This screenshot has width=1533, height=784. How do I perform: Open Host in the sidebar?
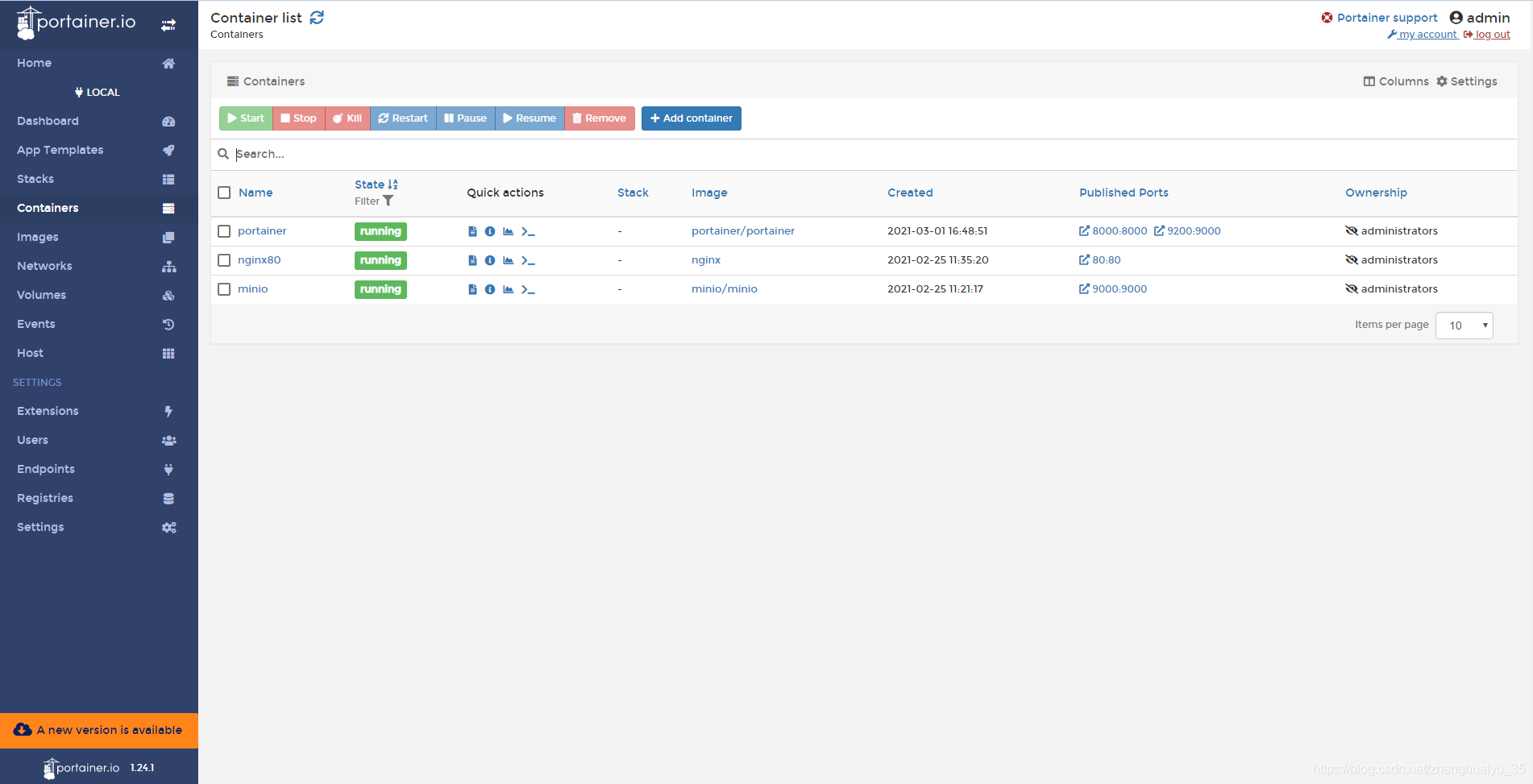99,353
